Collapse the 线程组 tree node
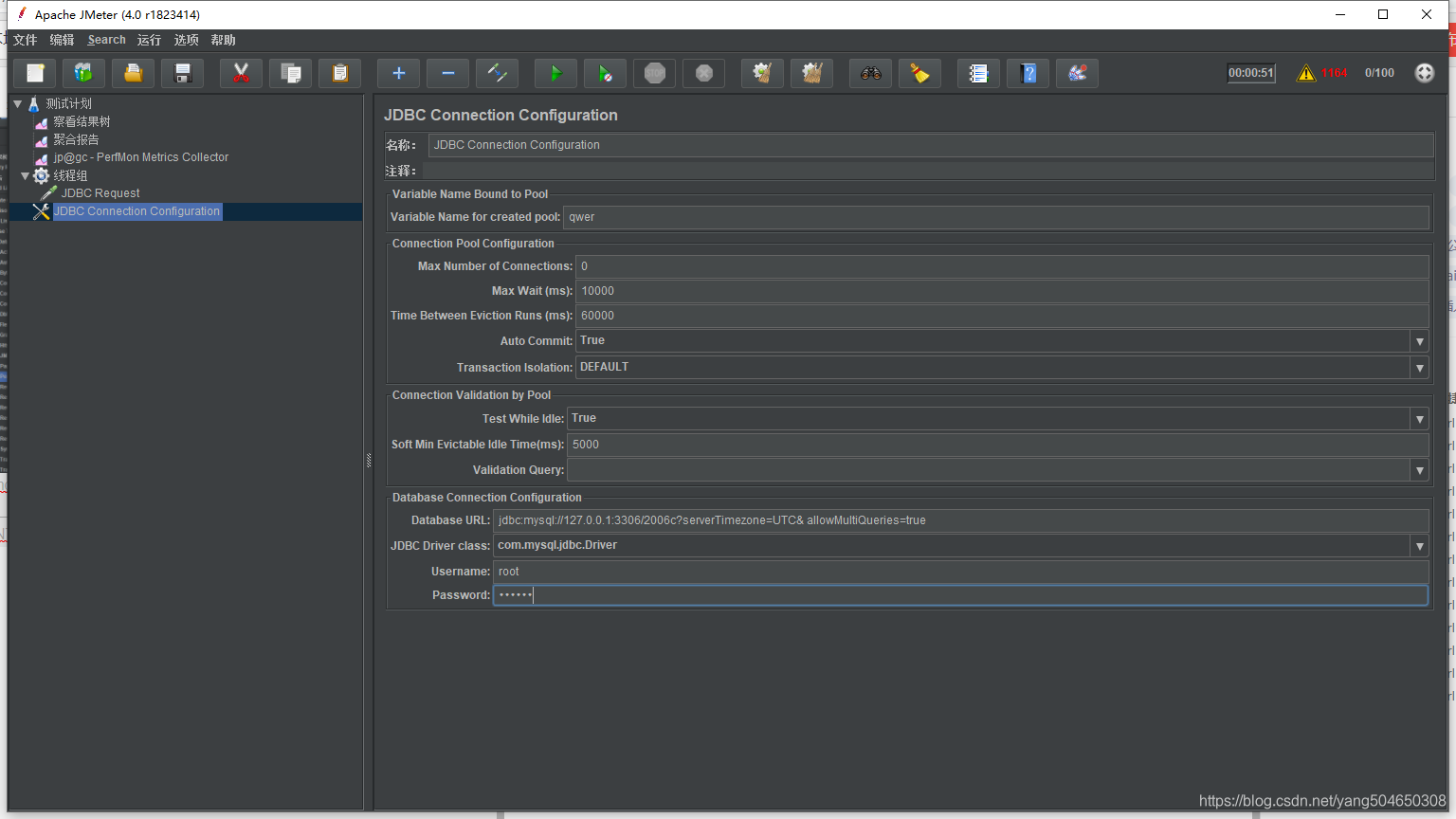 click(25, 175)
